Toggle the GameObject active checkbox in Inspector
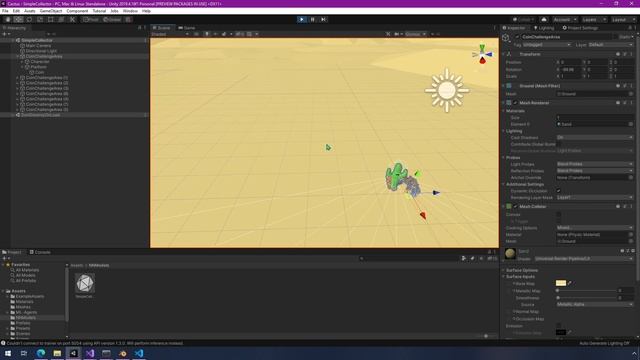 click(517, 37)
